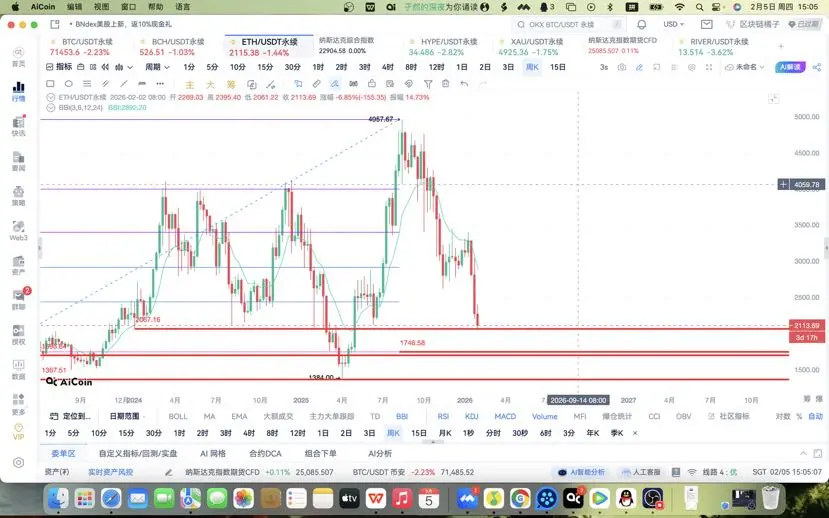Expand the USD currency dropdown
This screenshot has height=518, width=829.
tap(674, 24)
